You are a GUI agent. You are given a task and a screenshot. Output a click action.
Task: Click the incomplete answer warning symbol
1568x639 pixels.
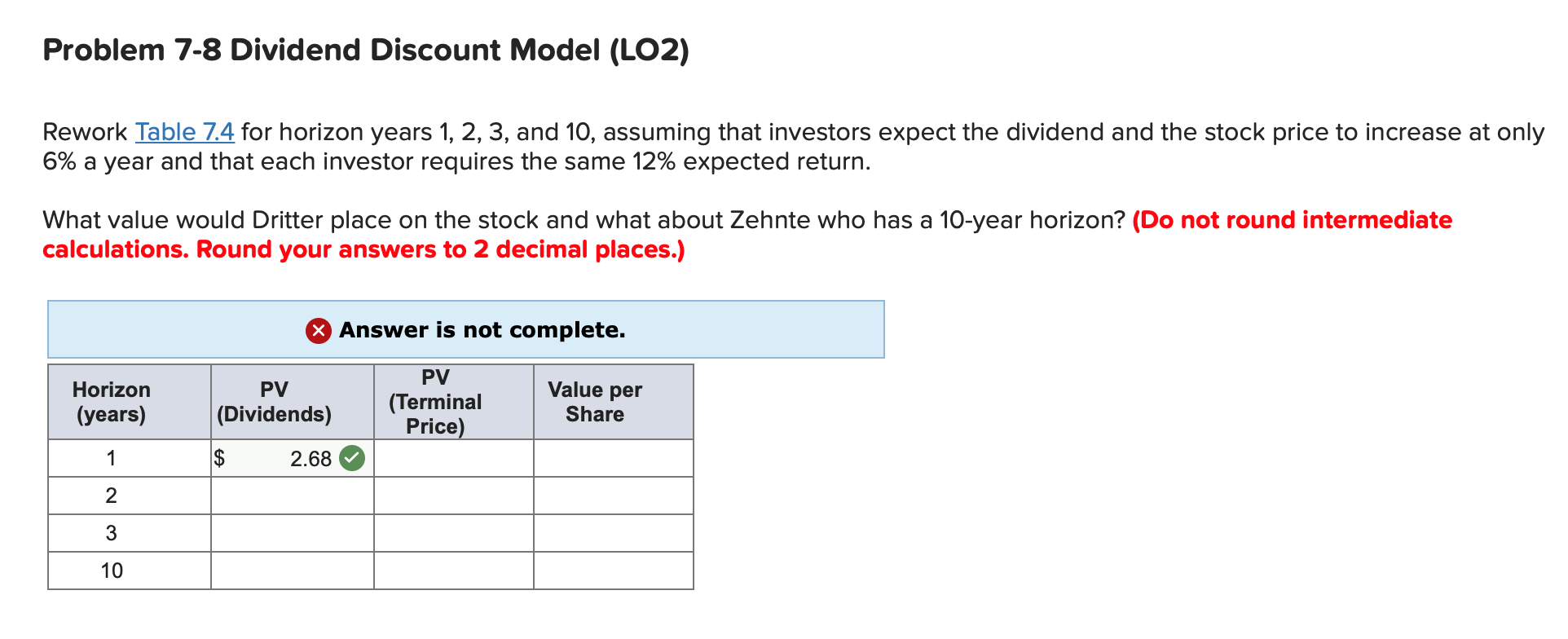click(x=318, y=330)
